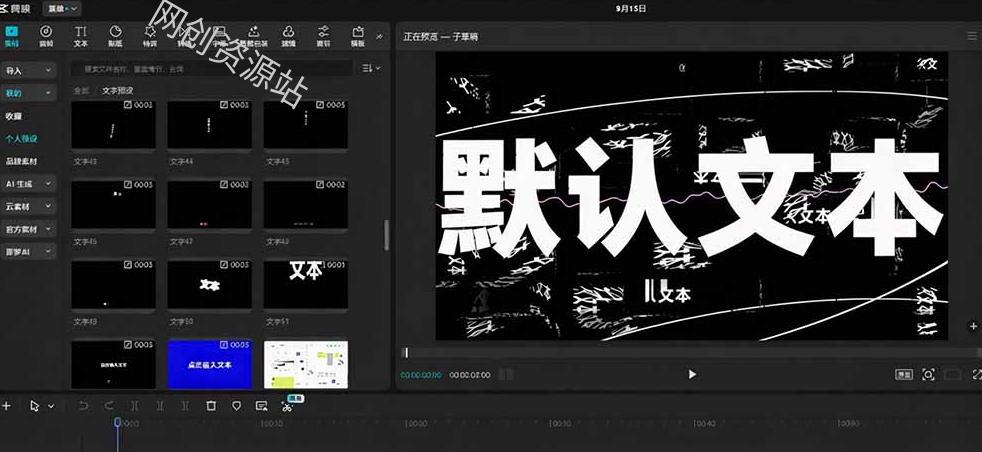Select the pointer tool in timeline toolbar
This screenshot has width=982, height=452.
point(34,406)
